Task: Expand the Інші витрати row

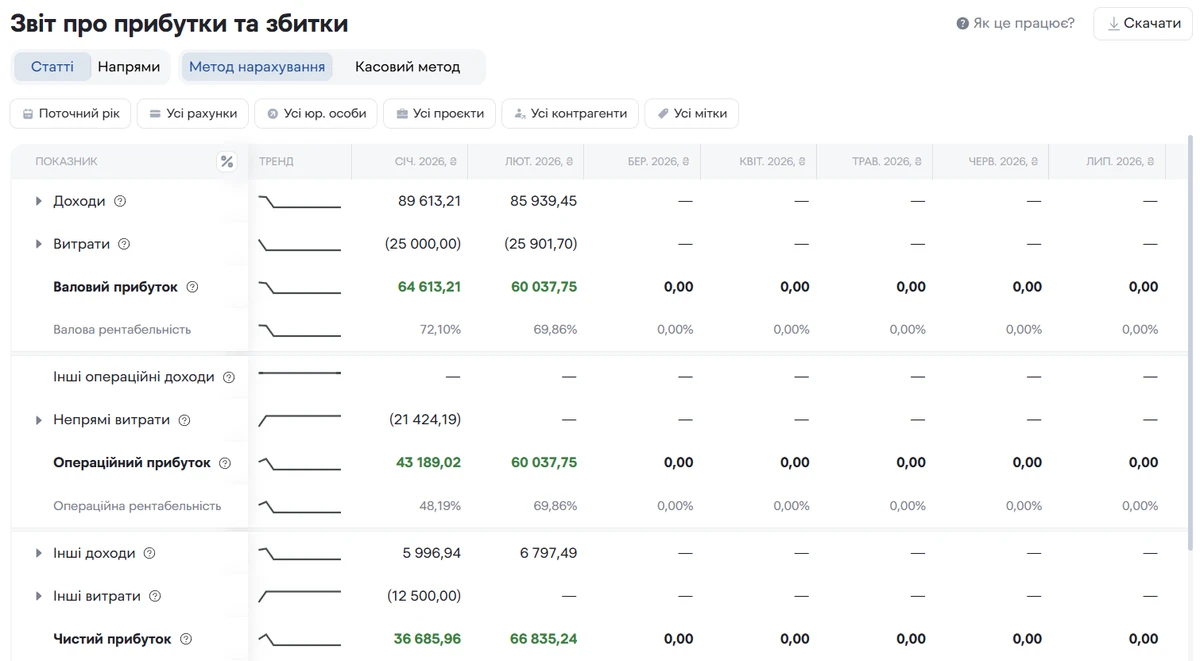Action: click(39, 596)
